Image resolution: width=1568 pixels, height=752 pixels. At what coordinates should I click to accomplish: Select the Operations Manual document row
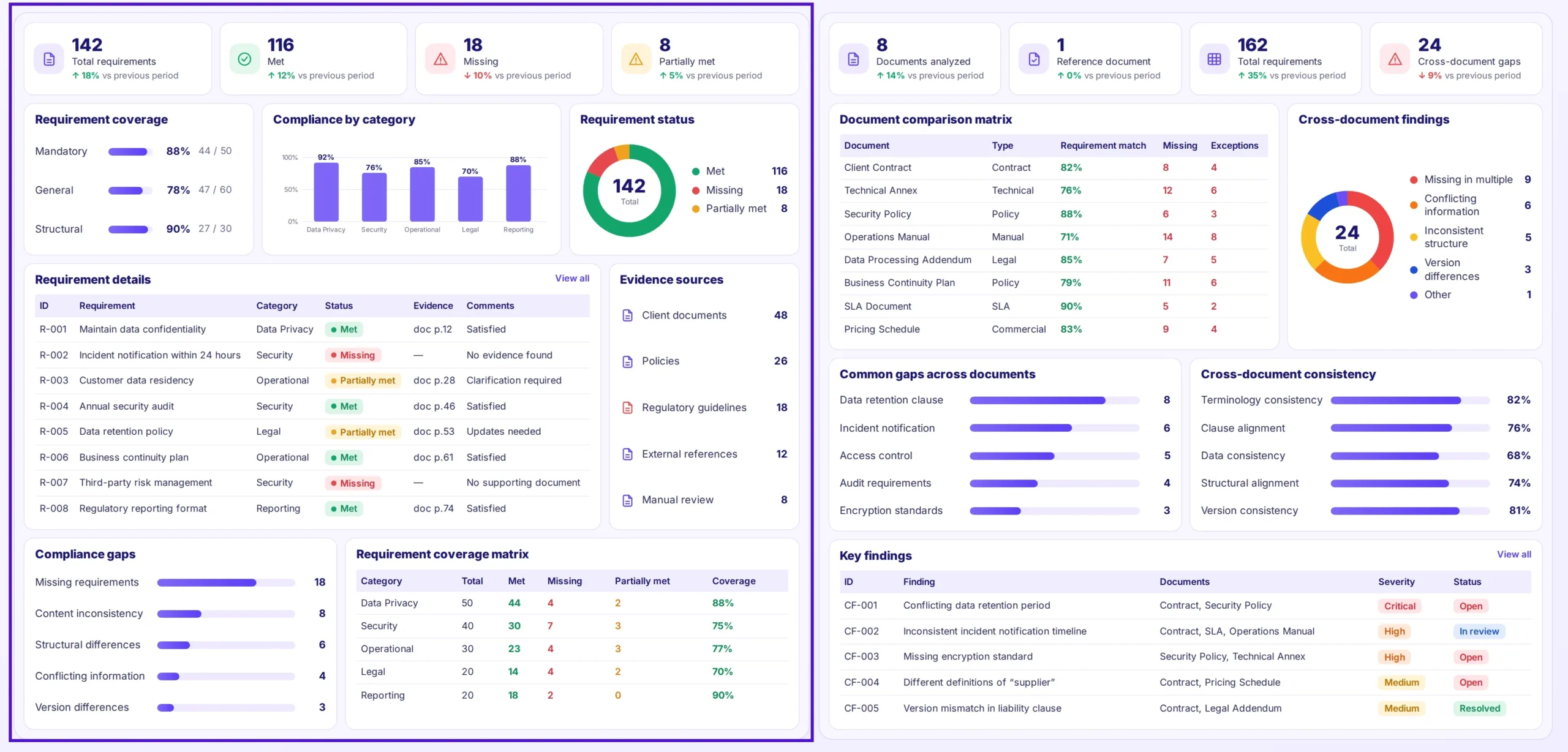pos(1053,237)
